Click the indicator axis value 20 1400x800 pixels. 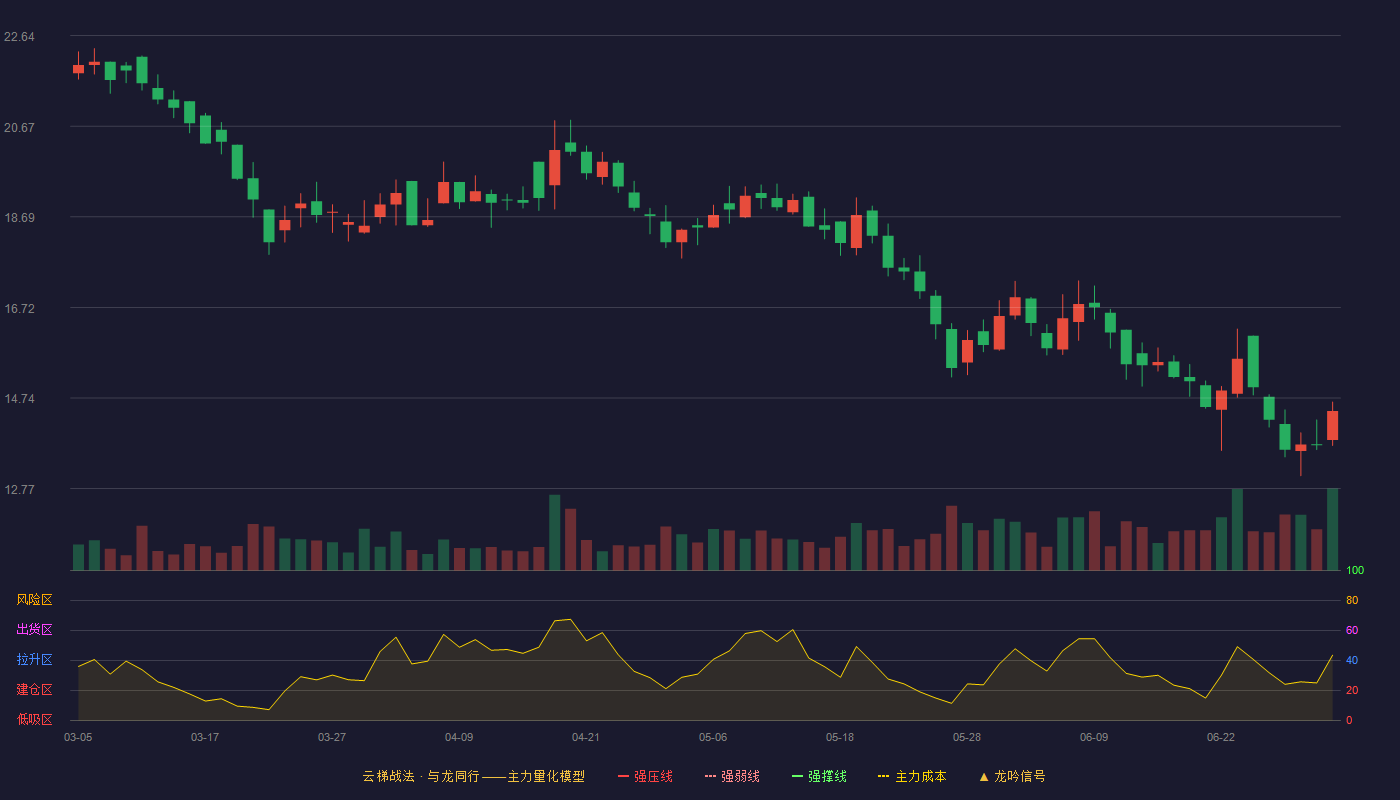coord(1352,690)
